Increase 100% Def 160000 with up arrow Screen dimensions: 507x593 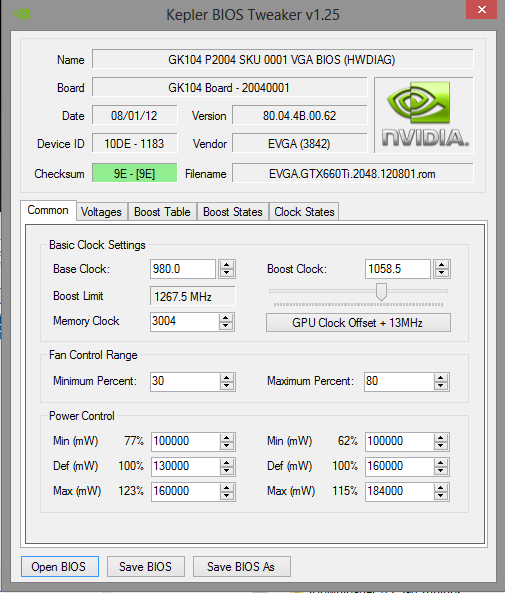441,463
